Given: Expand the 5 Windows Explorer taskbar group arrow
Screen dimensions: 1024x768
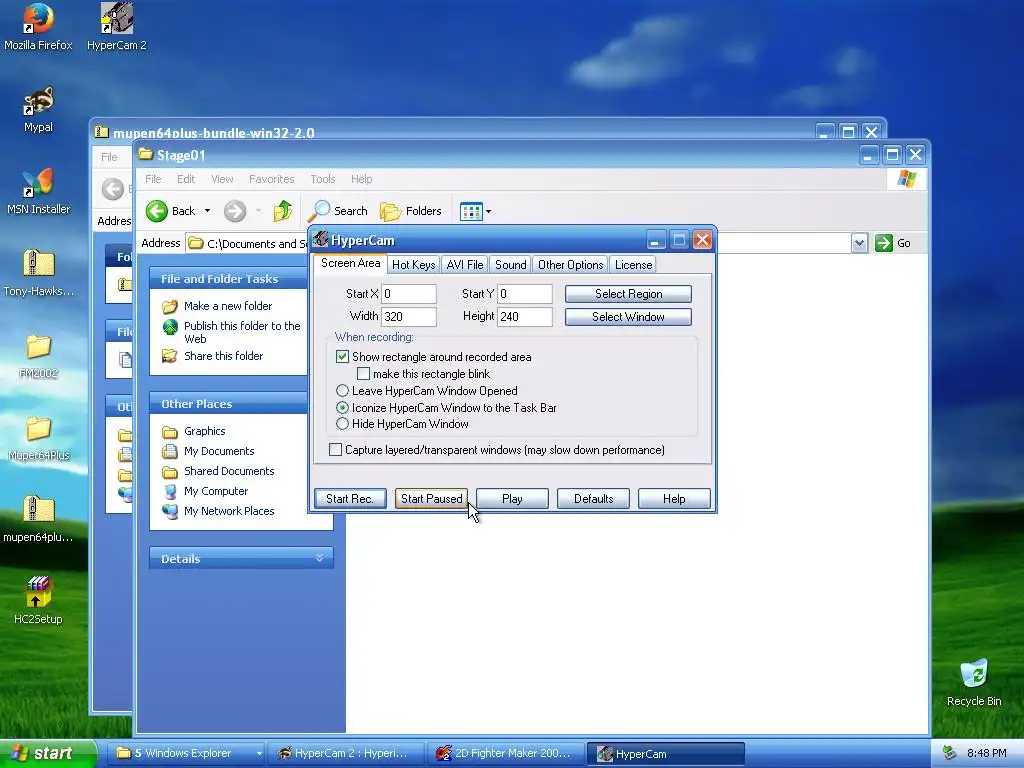Looking at the screenshot, I should [x=259, y=754].
